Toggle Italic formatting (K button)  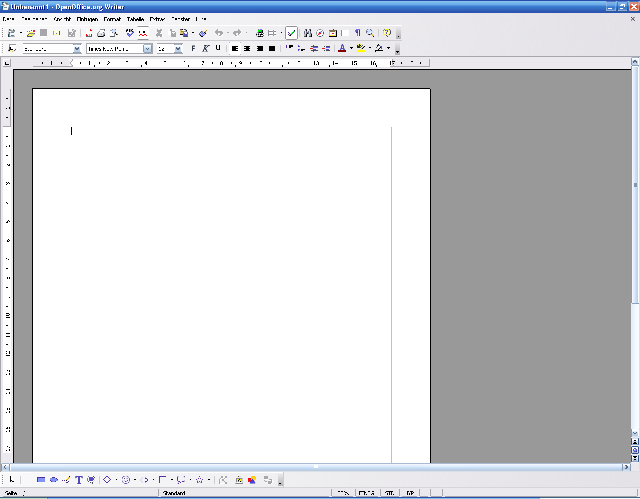tap(205, 49)
